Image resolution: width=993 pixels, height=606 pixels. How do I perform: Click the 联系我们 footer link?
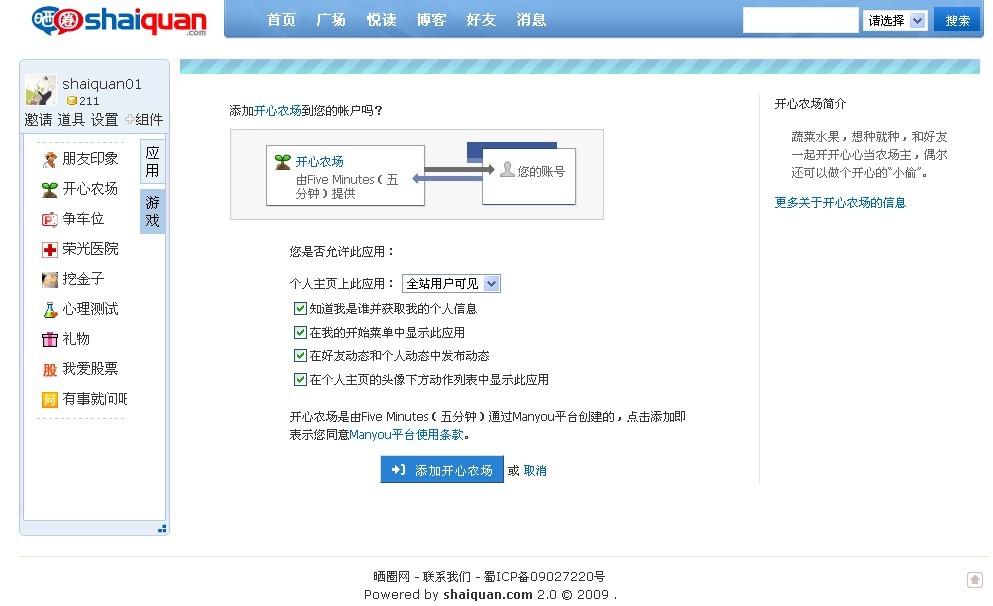[x=447, y=576]
